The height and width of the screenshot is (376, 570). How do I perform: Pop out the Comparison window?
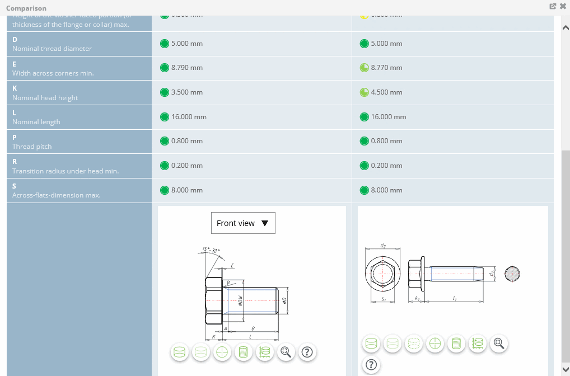(553, 6)
